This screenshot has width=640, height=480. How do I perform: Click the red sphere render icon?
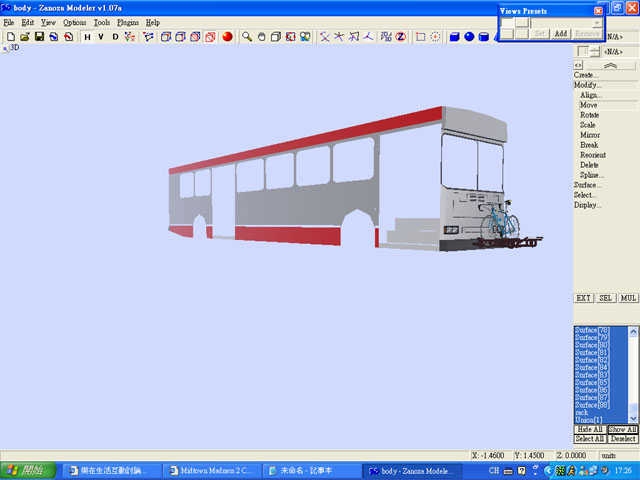coord(227,37)
